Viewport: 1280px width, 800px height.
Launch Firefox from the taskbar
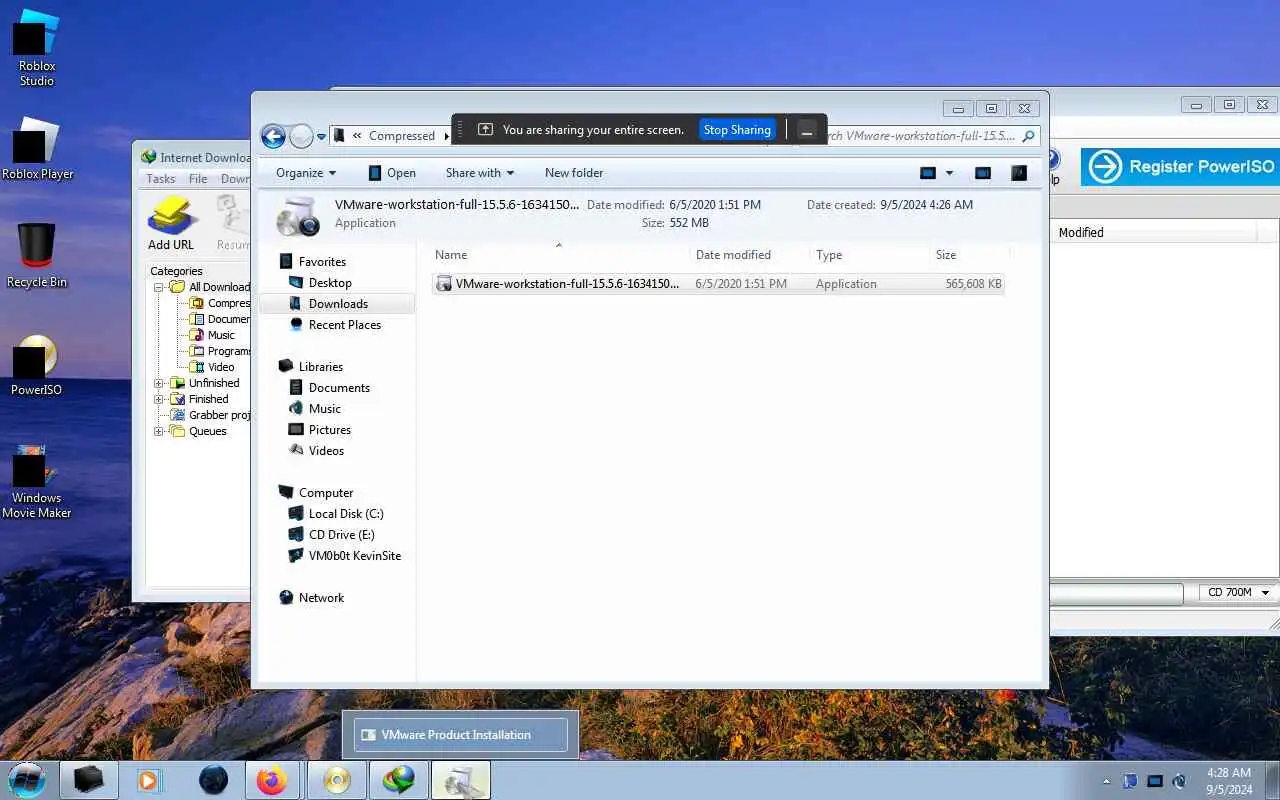(271, 780)
